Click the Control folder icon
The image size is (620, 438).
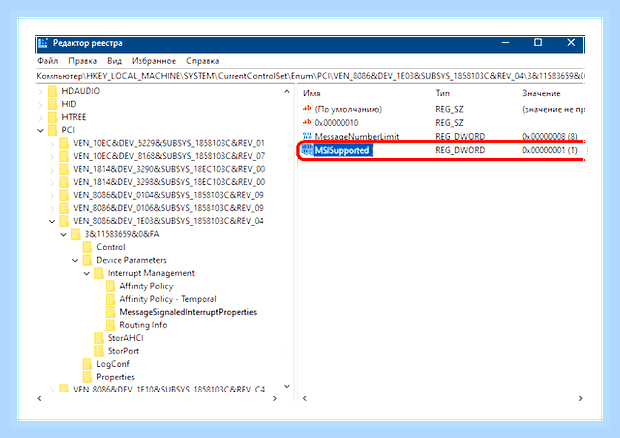coord(87,247)
